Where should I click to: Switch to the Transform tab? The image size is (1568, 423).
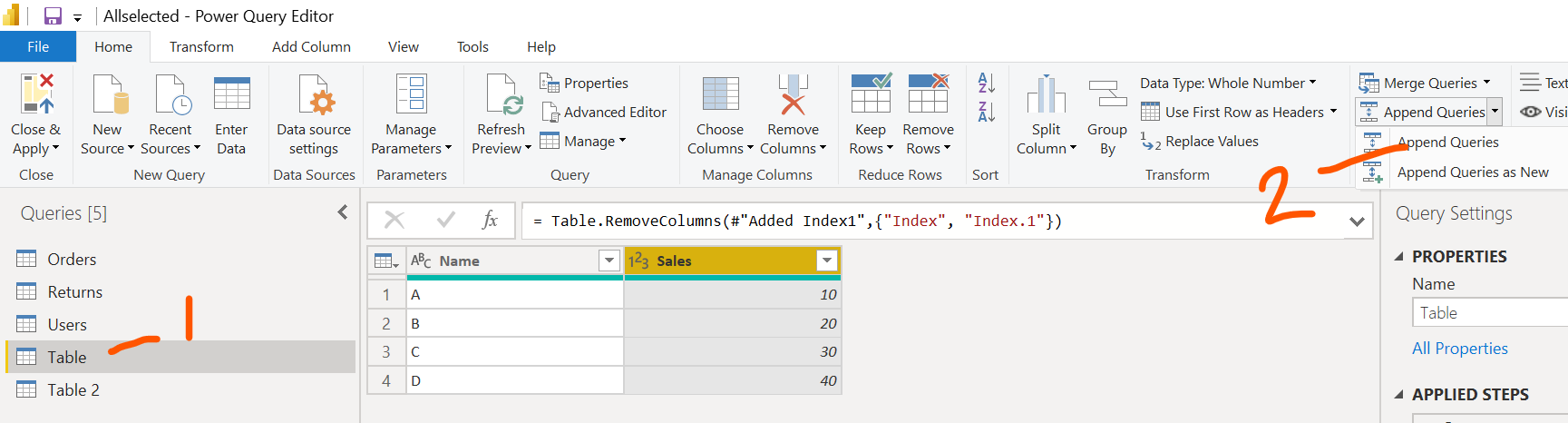pos(201,47)
